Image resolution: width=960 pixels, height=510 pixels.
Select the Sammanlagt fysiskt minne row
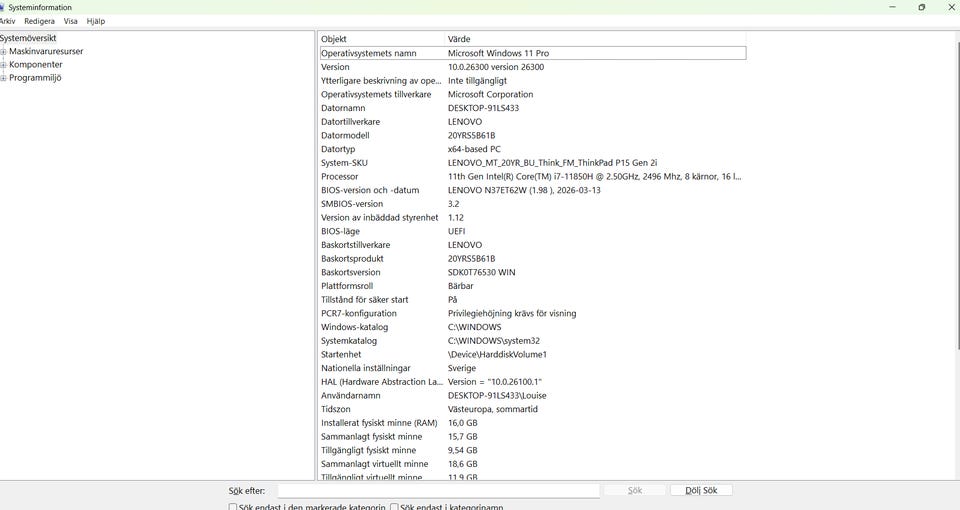coord(533,437)
